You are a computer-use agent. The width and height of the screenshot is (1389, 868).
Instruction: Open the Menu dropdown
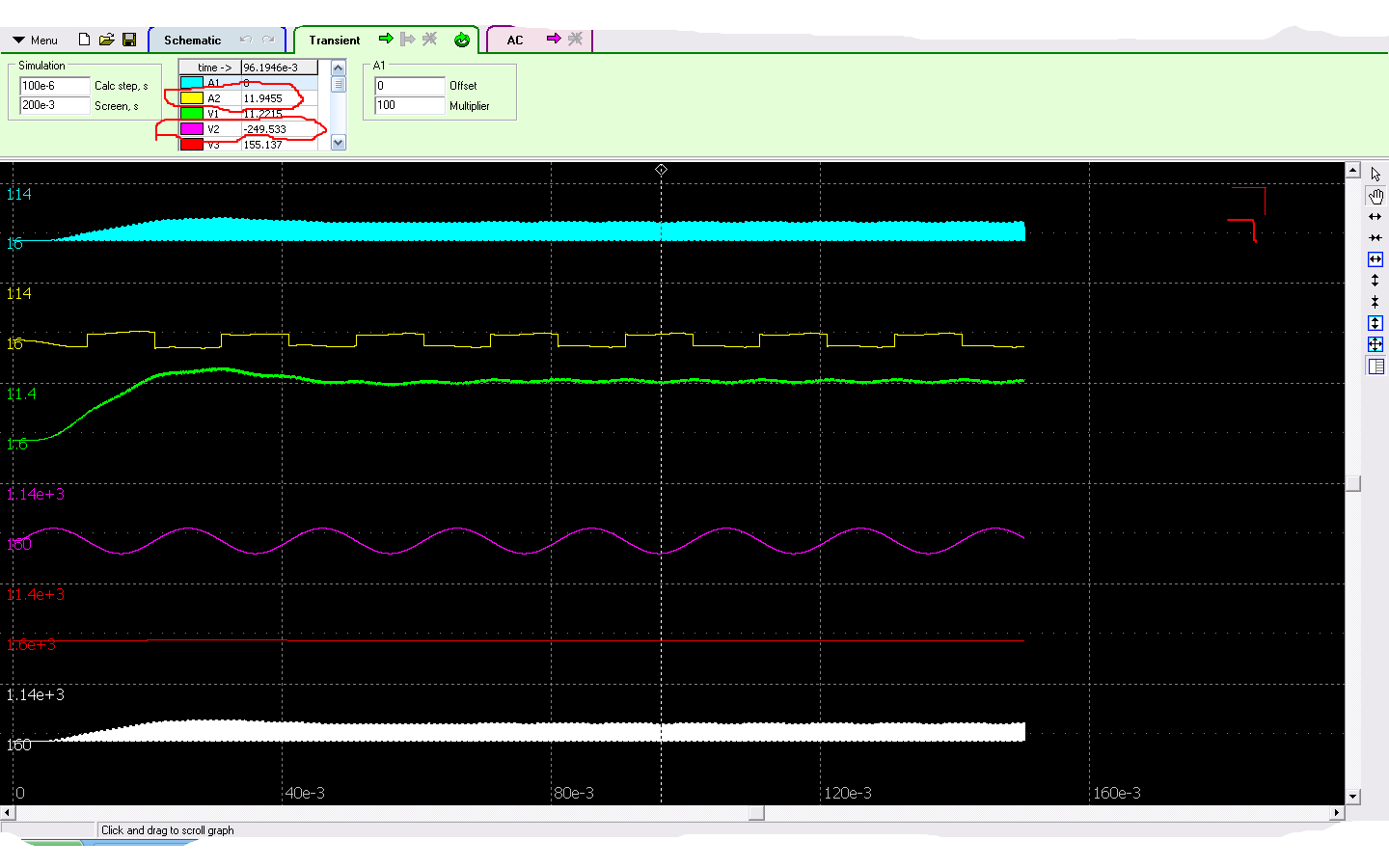(36, 41)
